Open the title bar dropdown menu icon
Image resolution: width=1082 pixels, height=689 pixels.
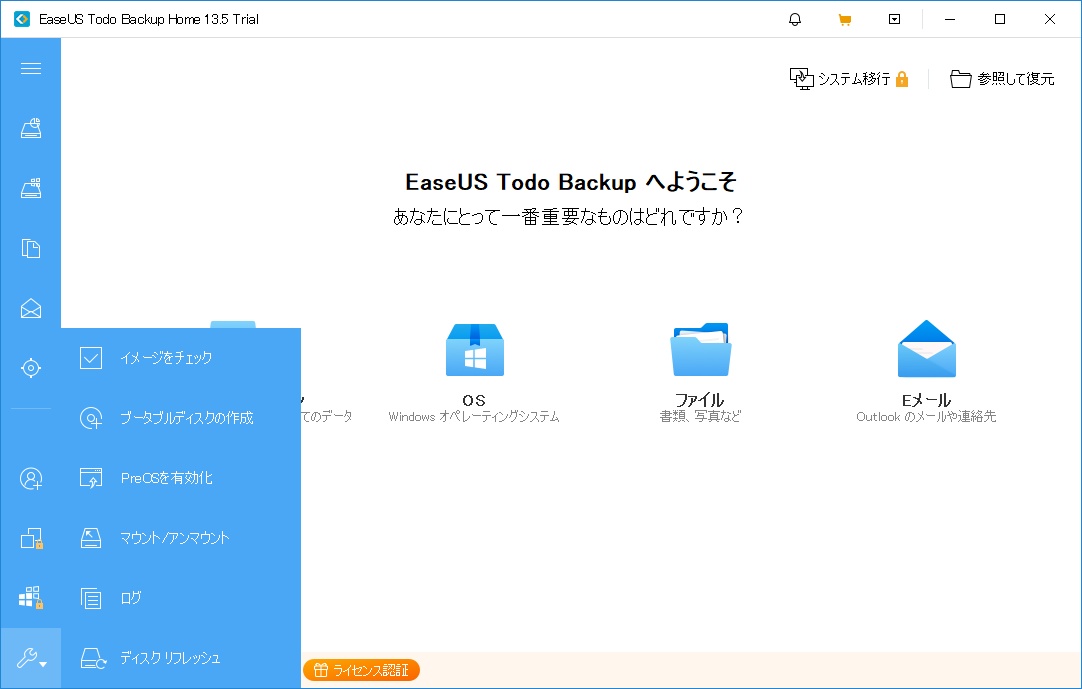[894, 19]
